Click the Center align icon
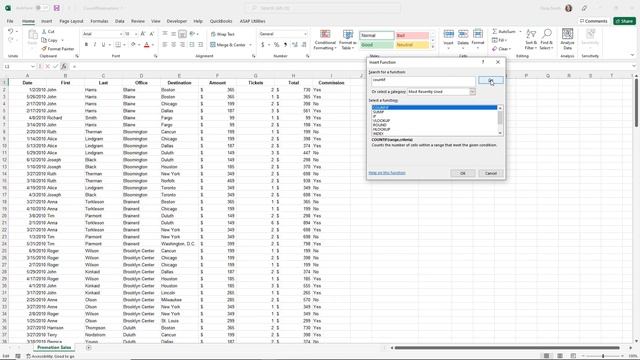Screen dimensions: 640x360 tap(173, 44)
